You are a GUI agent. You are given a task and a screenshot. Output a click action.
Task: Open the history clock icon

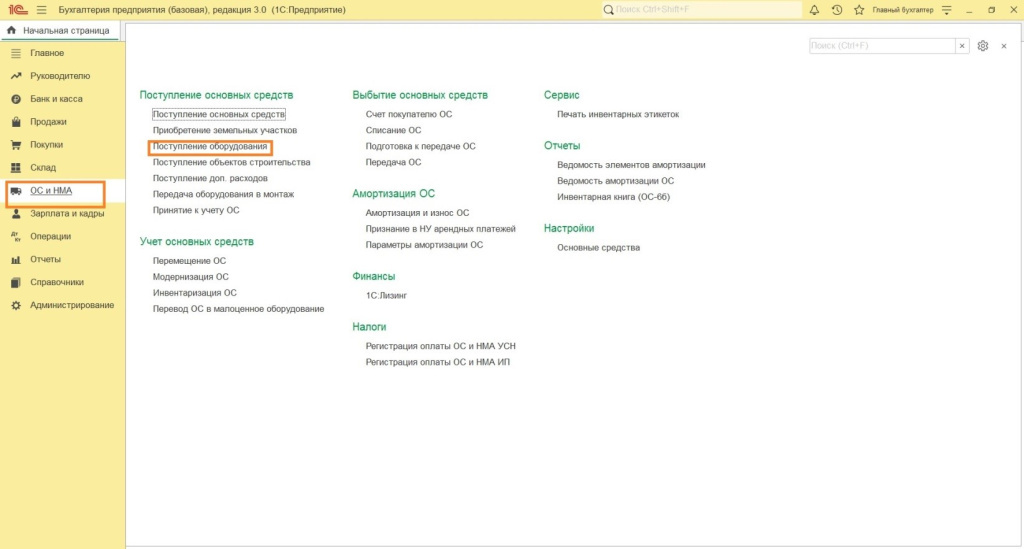point(836,9)
